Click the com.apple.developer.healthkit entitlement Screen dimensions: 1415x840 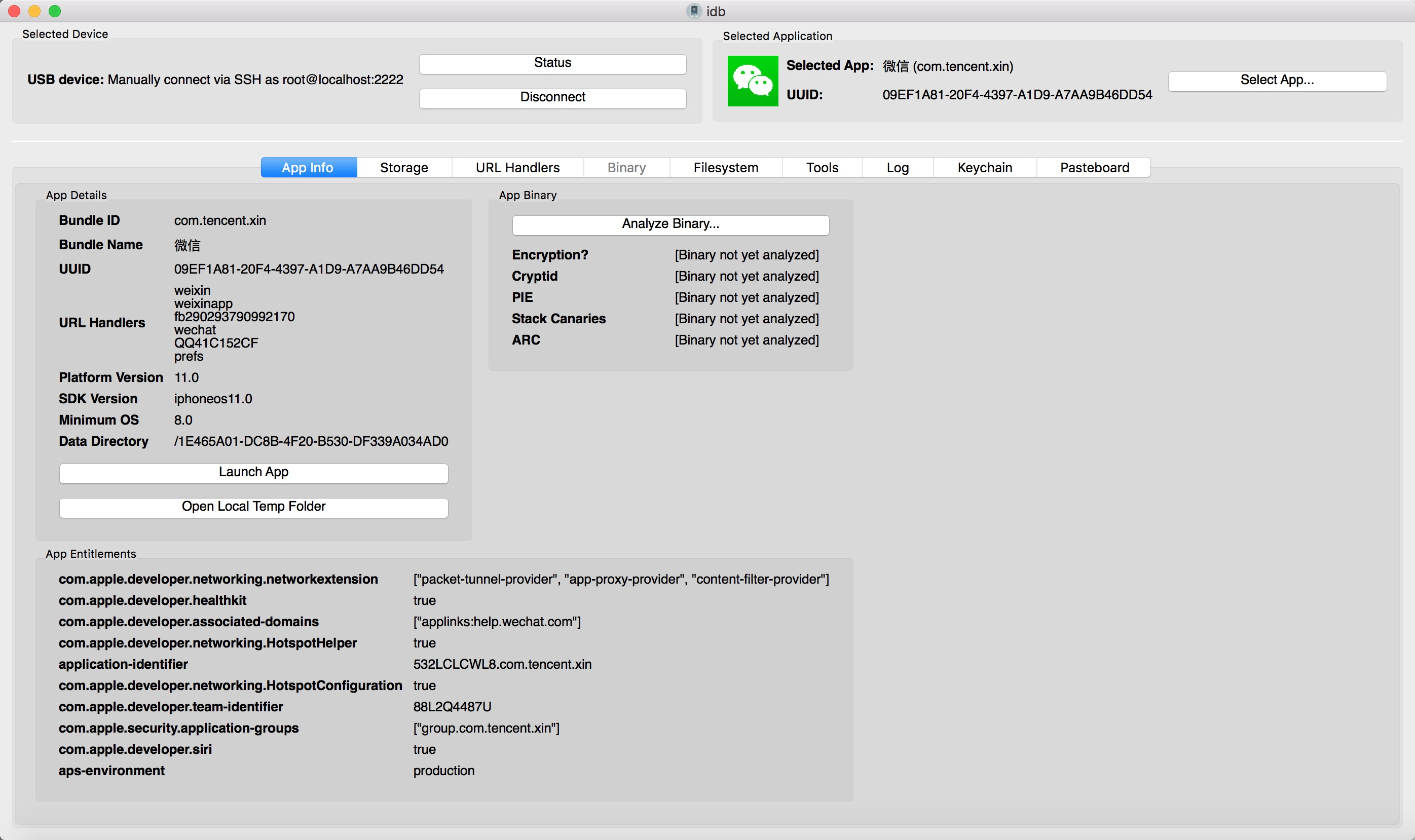click(x=153, y=600)
